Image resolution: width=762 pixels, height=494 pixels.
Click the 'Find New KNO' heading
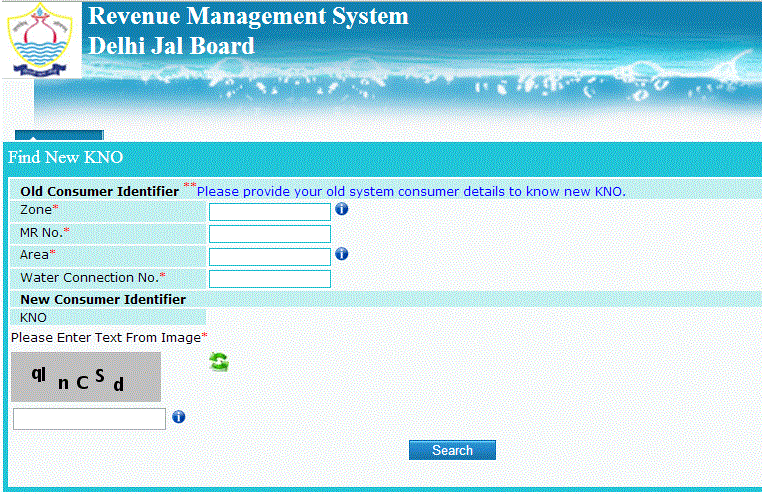coord(66,157)
